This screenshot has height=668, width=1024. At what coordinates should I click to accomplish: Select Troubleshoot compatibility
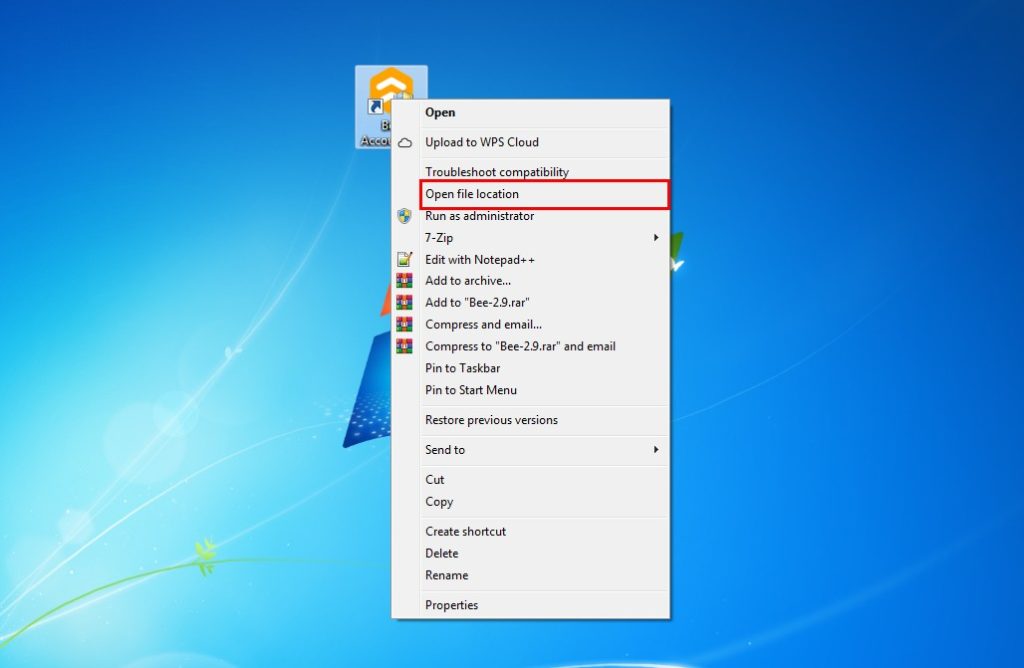pos(496,172)
